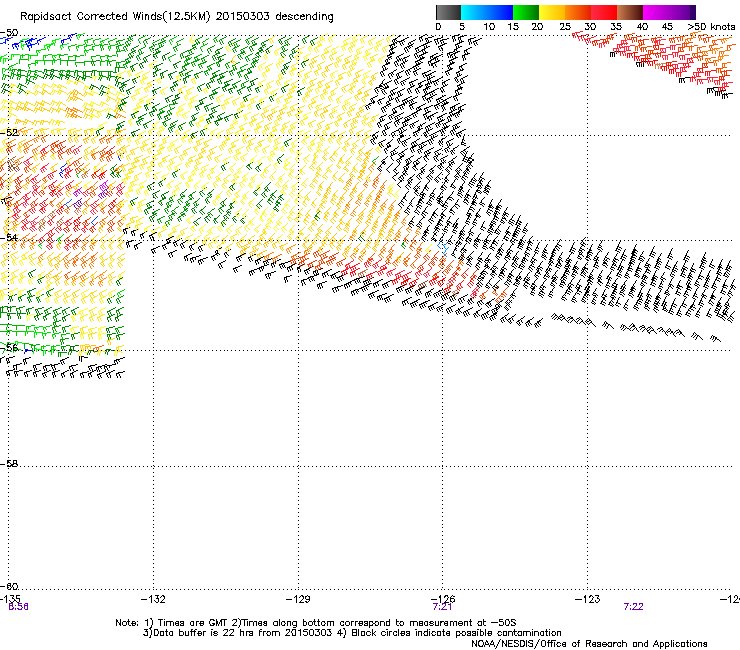
Task: Click the purple time stamp below -135
Action: pyautogui.click(x=18, y=607)
